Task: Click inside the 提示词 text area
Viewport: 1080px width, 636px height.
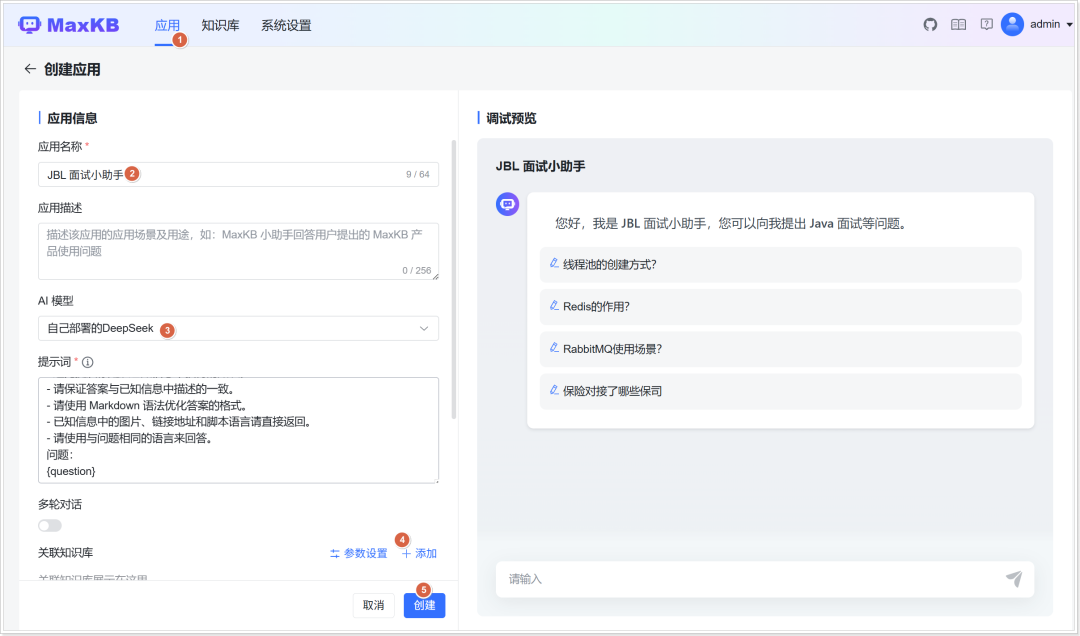Action: [238, 430]
